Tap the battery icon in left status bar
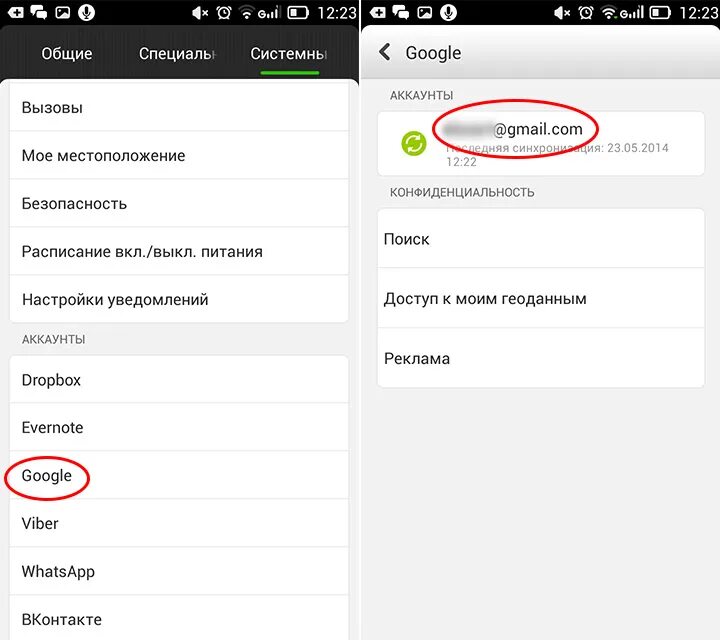The height and width of the screenshot is (640, 720). [298, 12]
